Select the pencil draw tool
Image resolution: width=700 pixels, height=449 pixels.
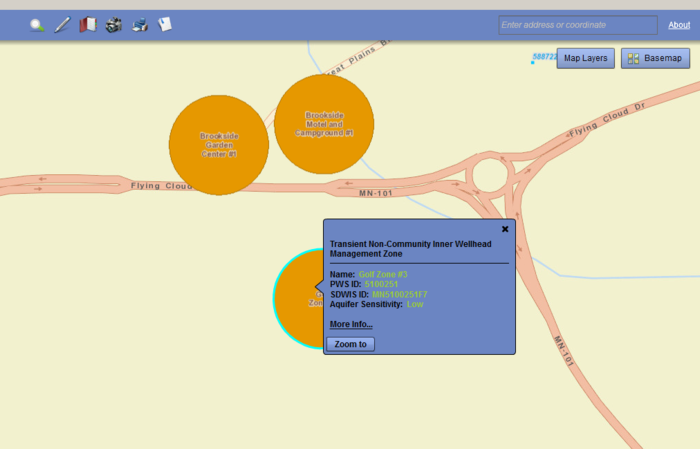(x=62, y=25)
